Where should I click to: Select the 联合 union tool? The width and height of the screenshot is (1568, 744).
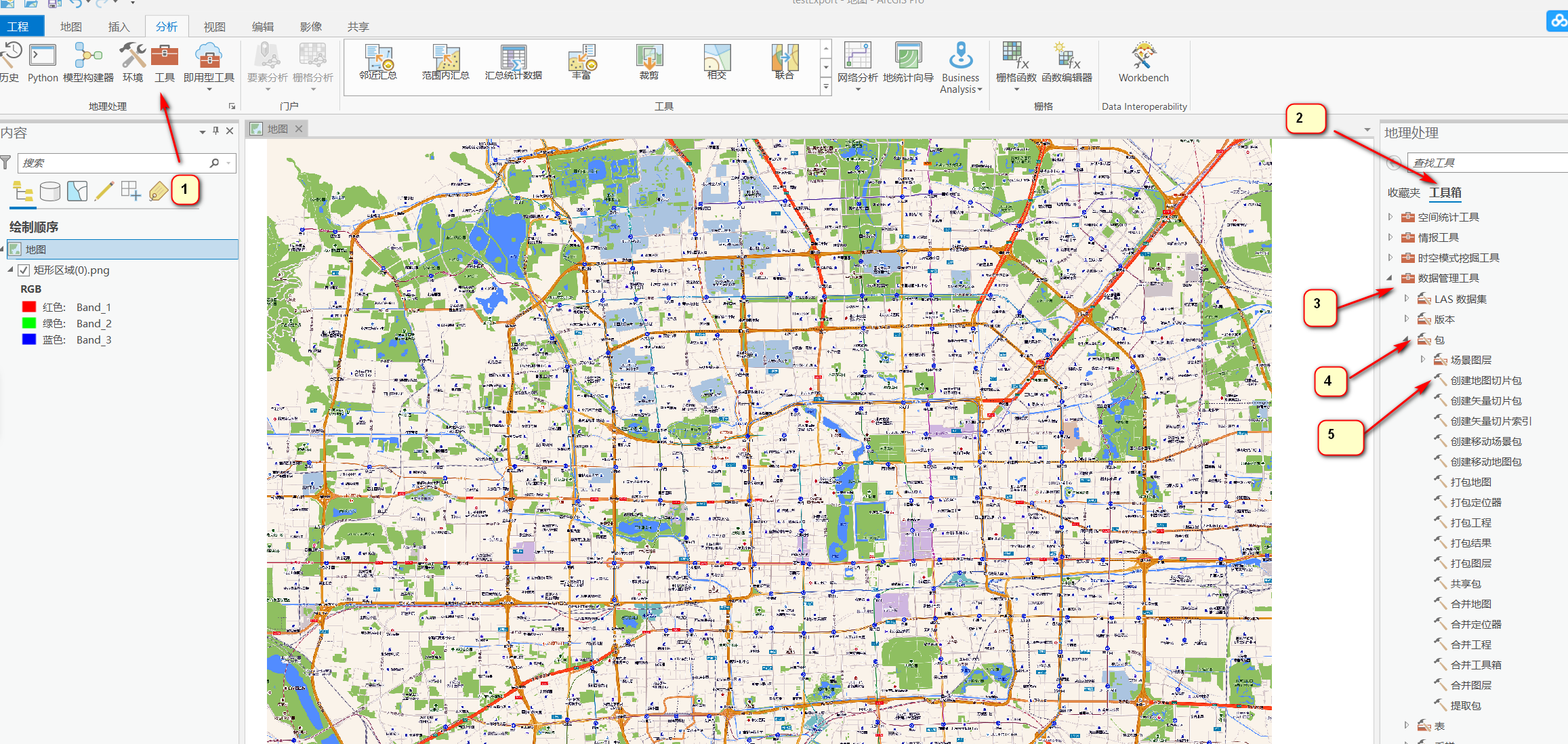785,64
